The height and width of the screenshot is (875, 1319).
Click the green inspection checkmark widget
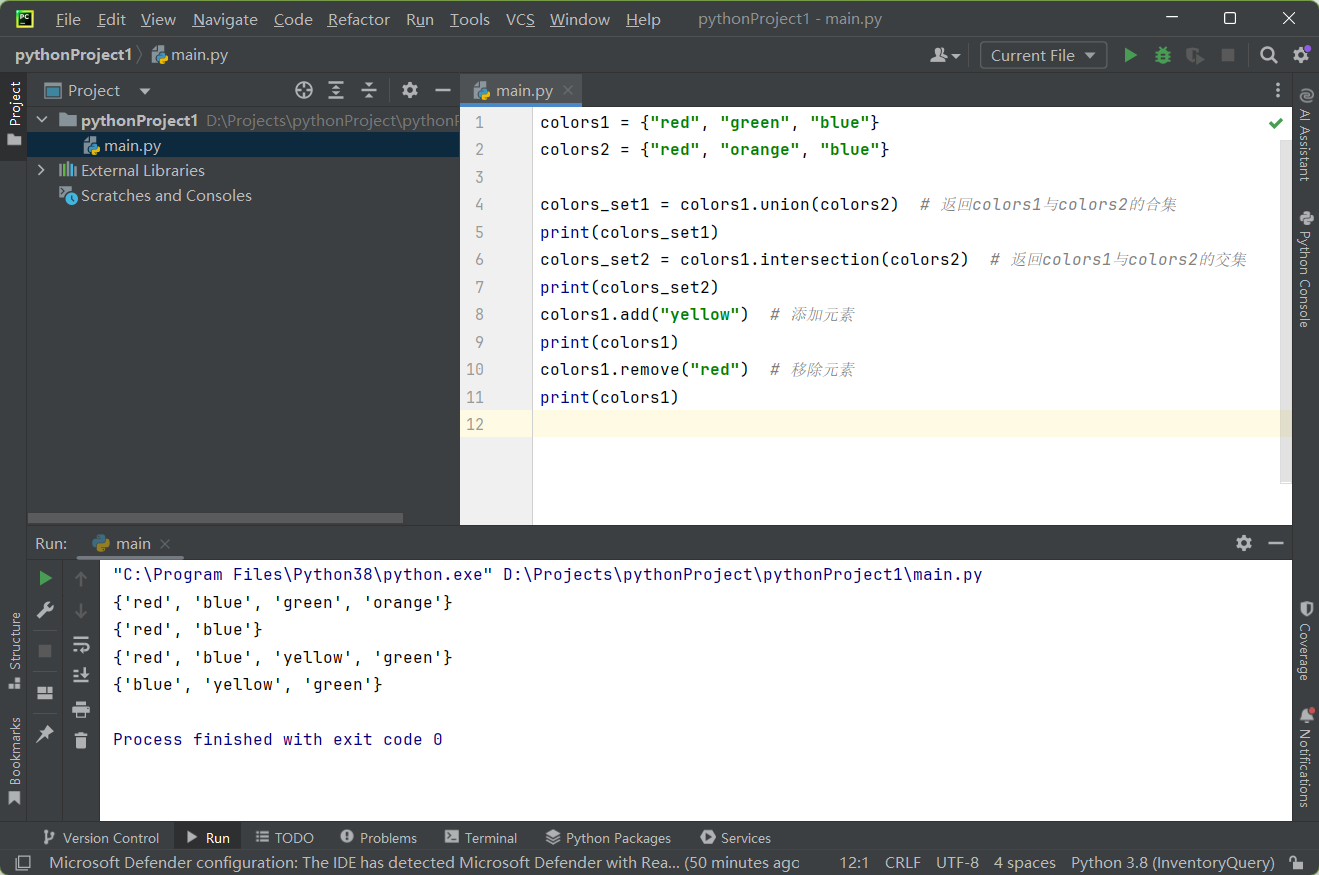[x=1276, y=123]
